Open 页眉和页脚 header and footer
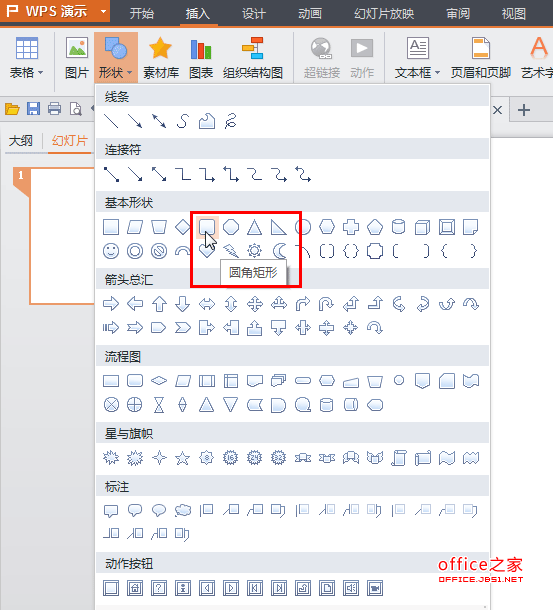The width and height of the screenshot is (553, 610). tap(481, 58)
